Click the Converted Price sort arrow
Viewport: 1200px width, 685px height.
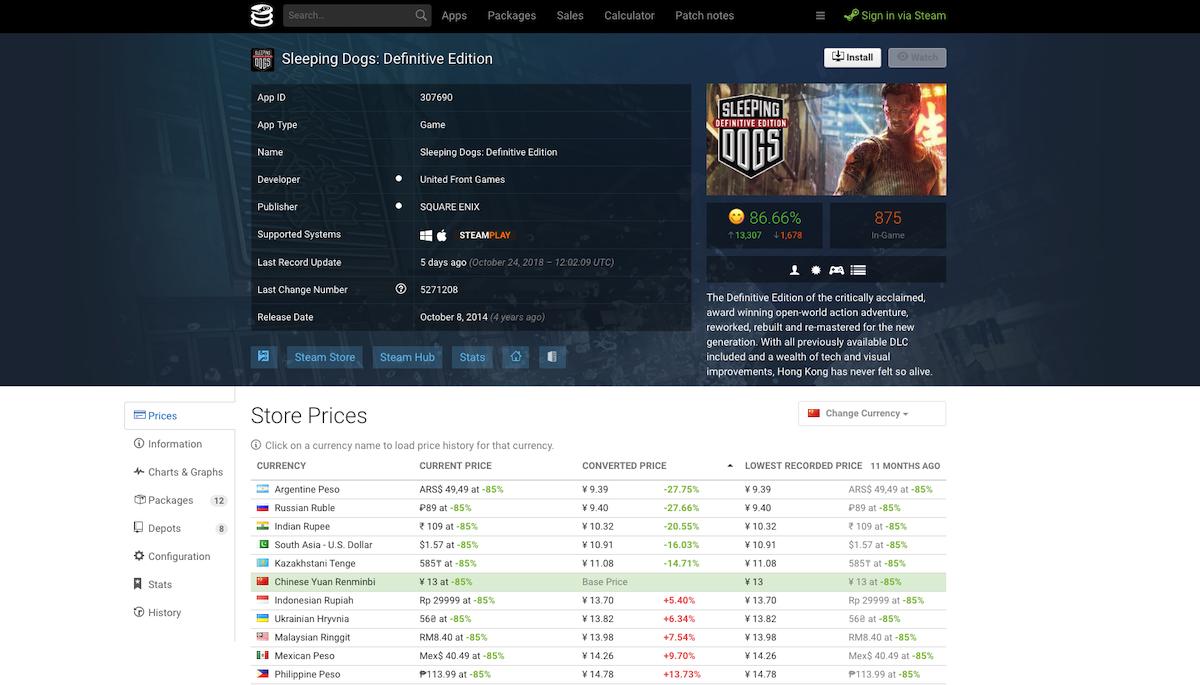731,465
